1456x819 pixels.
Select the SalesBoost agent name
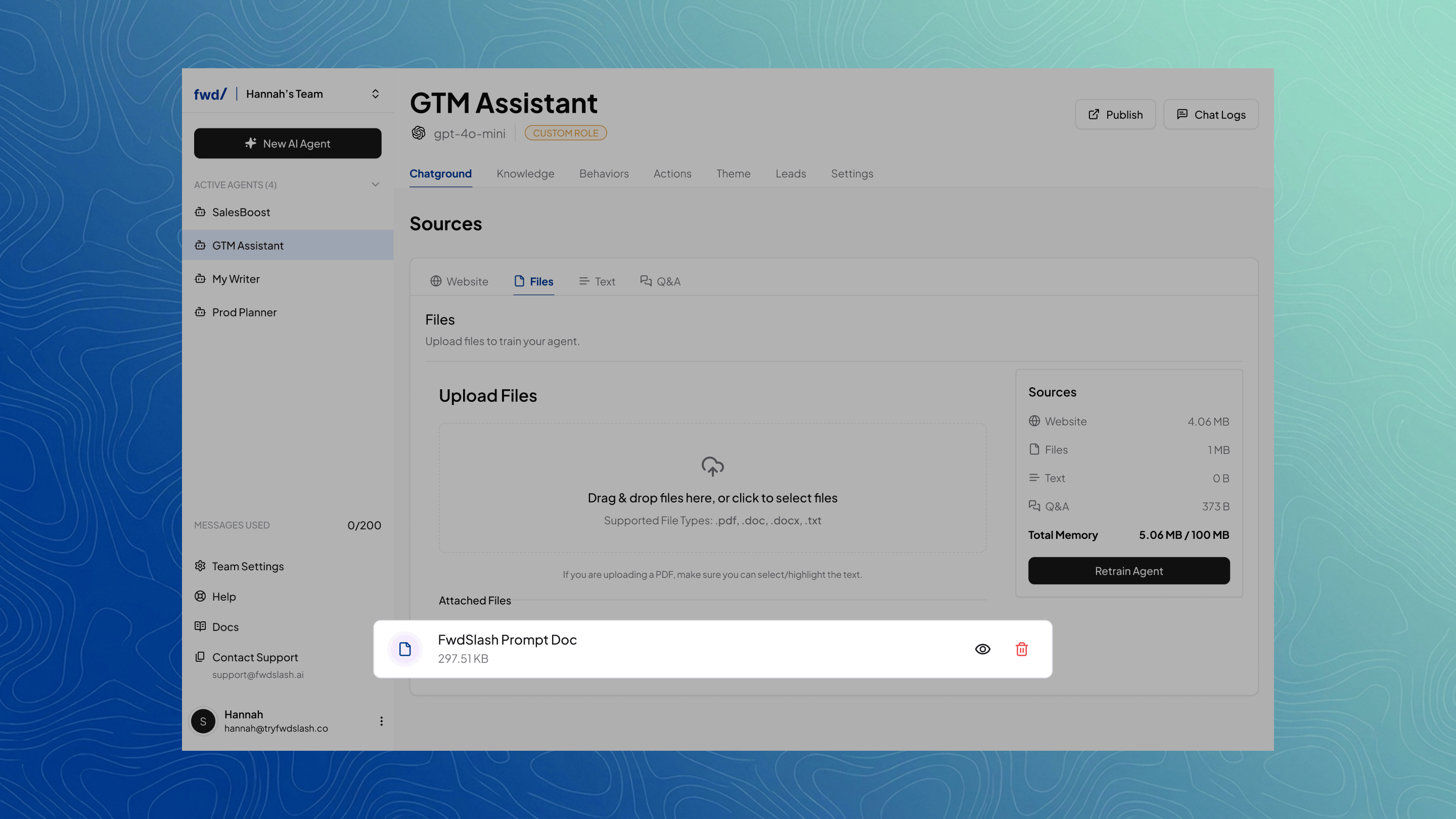(241, 212)
